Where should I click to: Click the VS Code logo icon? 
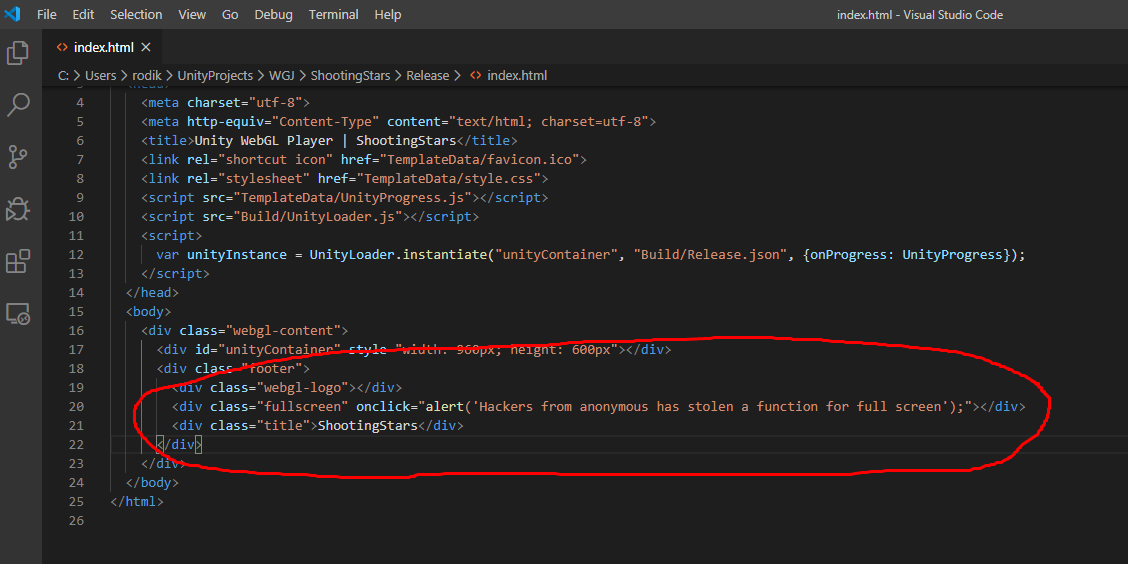pyautogui.click(x=12, y=14)
